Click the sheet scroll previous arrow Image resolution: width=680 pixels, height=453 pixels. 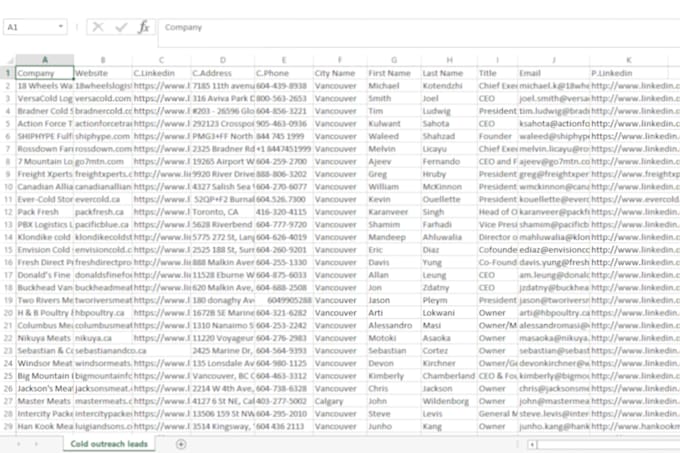(19, 444)
